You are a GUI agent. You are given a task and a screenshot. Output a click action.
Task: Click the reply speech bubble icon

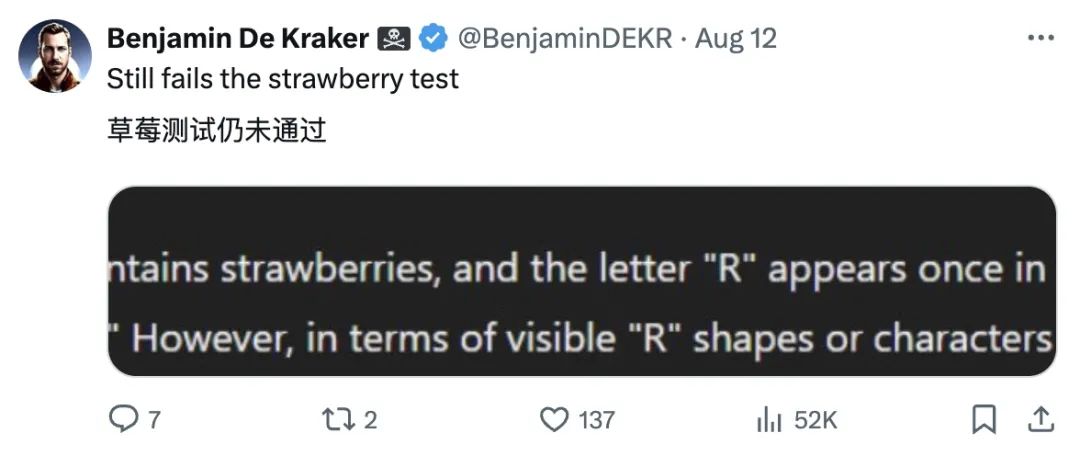(x=122, y=419)
